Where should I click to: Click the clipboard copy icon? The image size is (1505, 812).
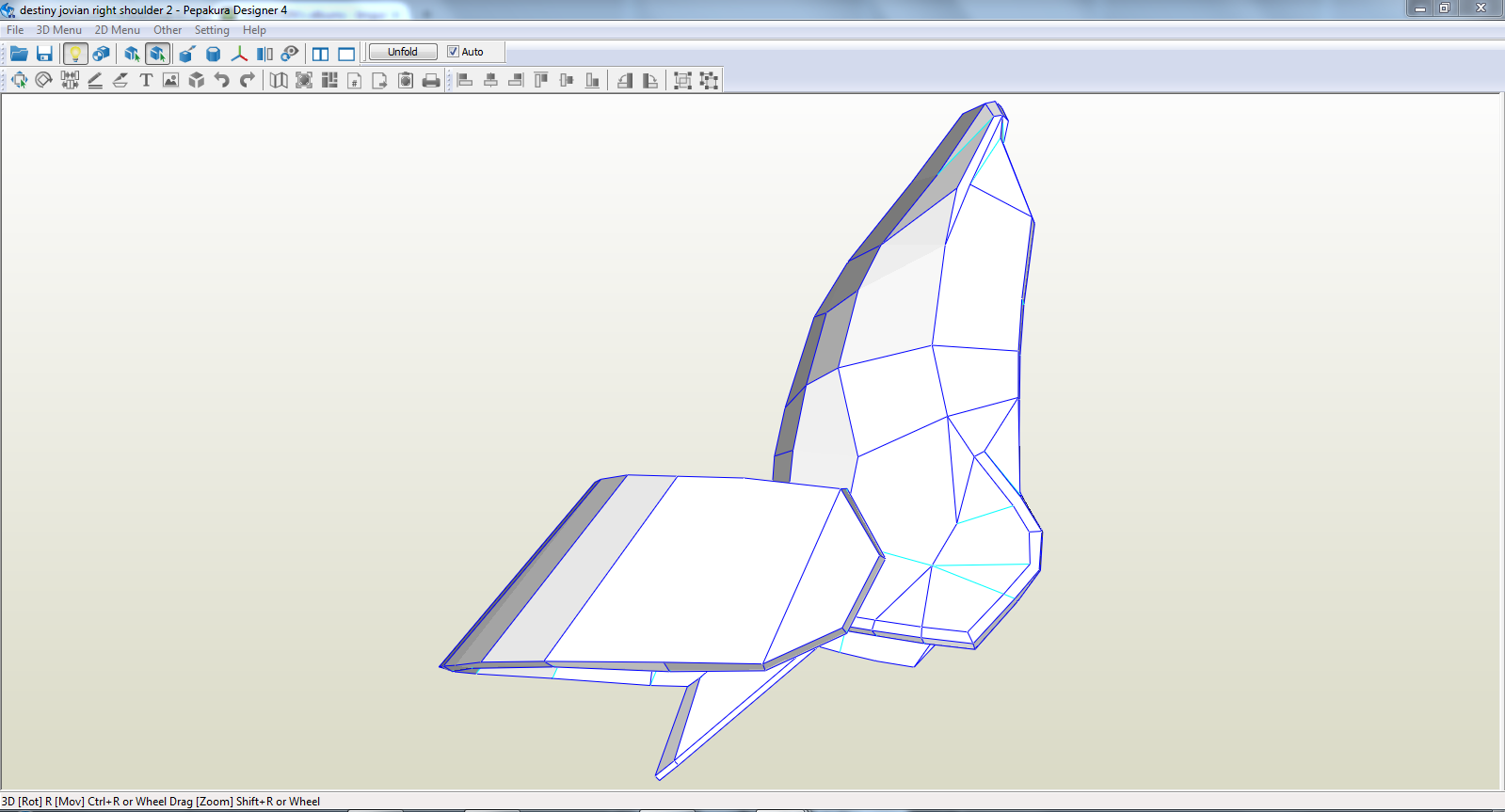pos(406,80)
